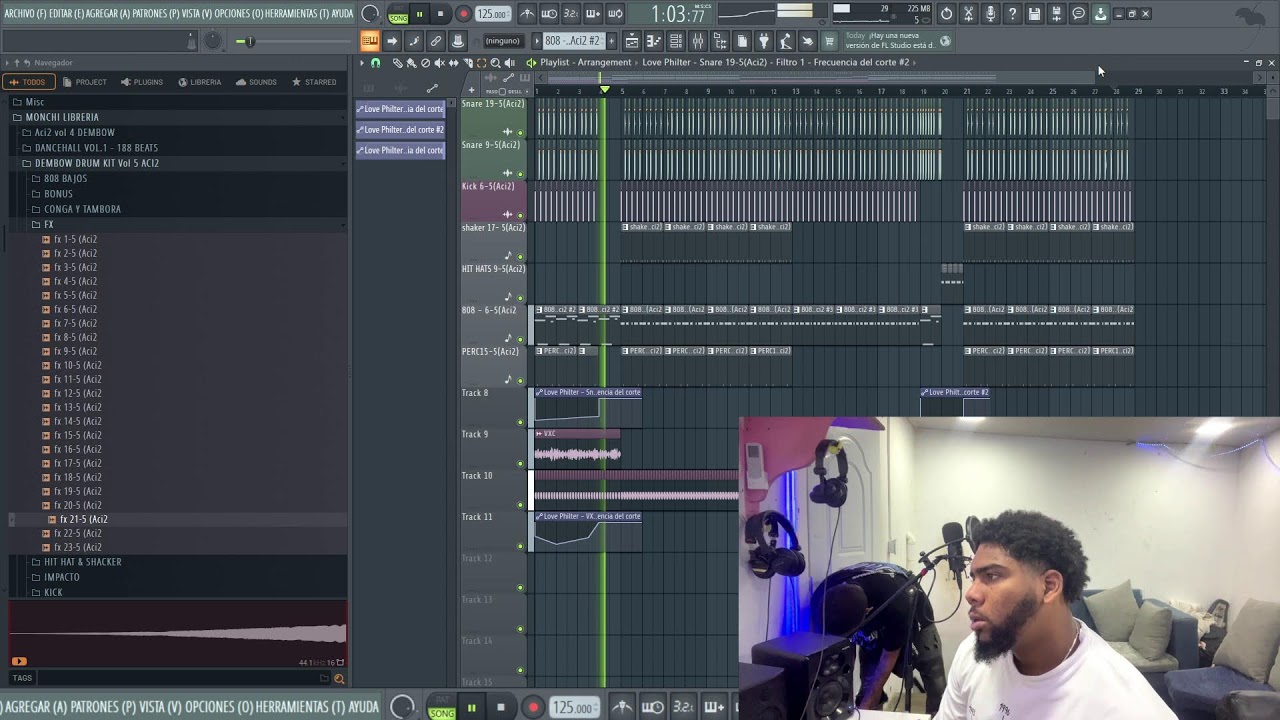1280x720 pixels.
Task: Click the Record button in top transport
Action: [463, 14]
